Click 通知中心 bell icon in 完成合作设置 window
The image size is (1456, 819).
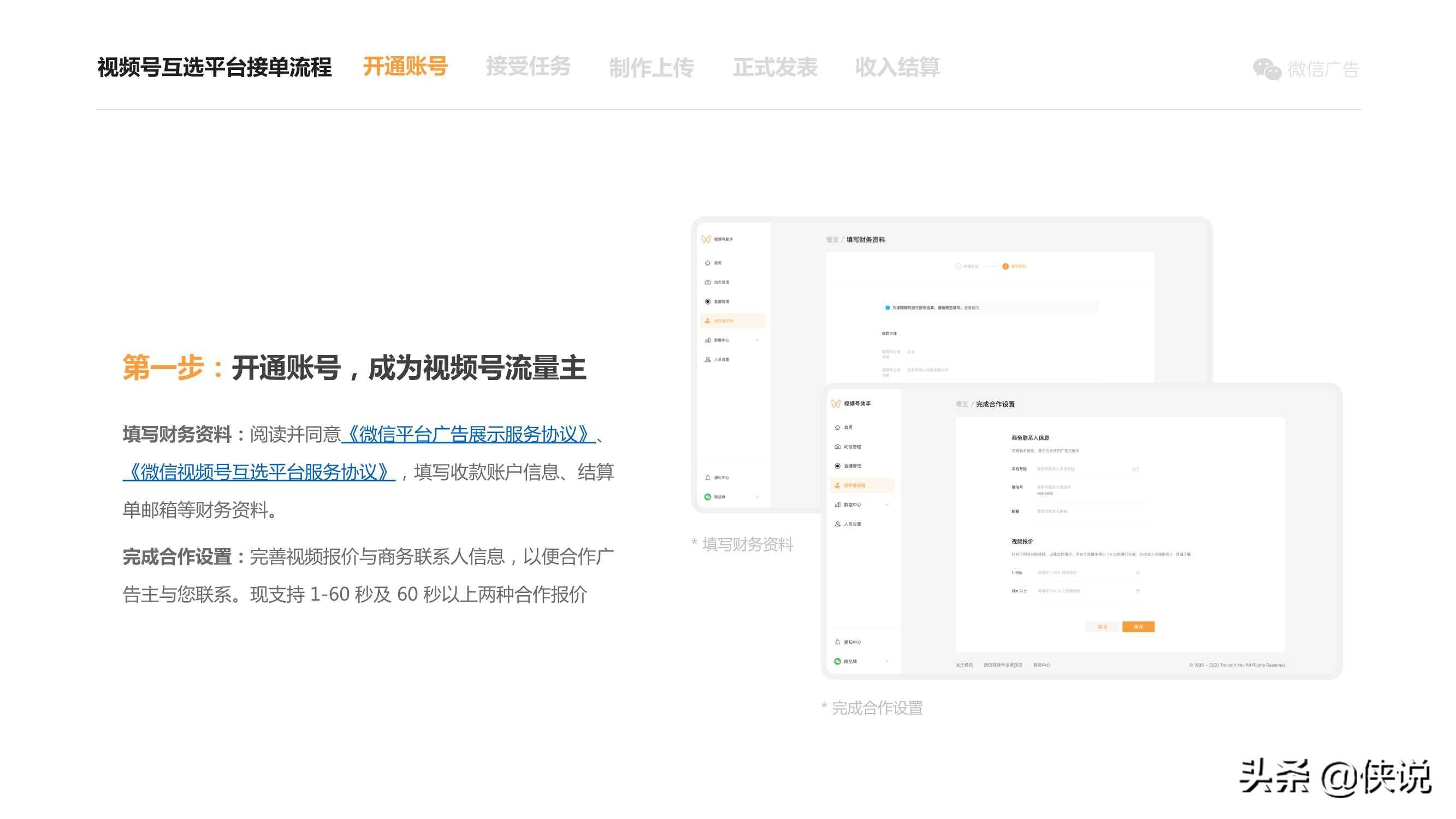838,642
